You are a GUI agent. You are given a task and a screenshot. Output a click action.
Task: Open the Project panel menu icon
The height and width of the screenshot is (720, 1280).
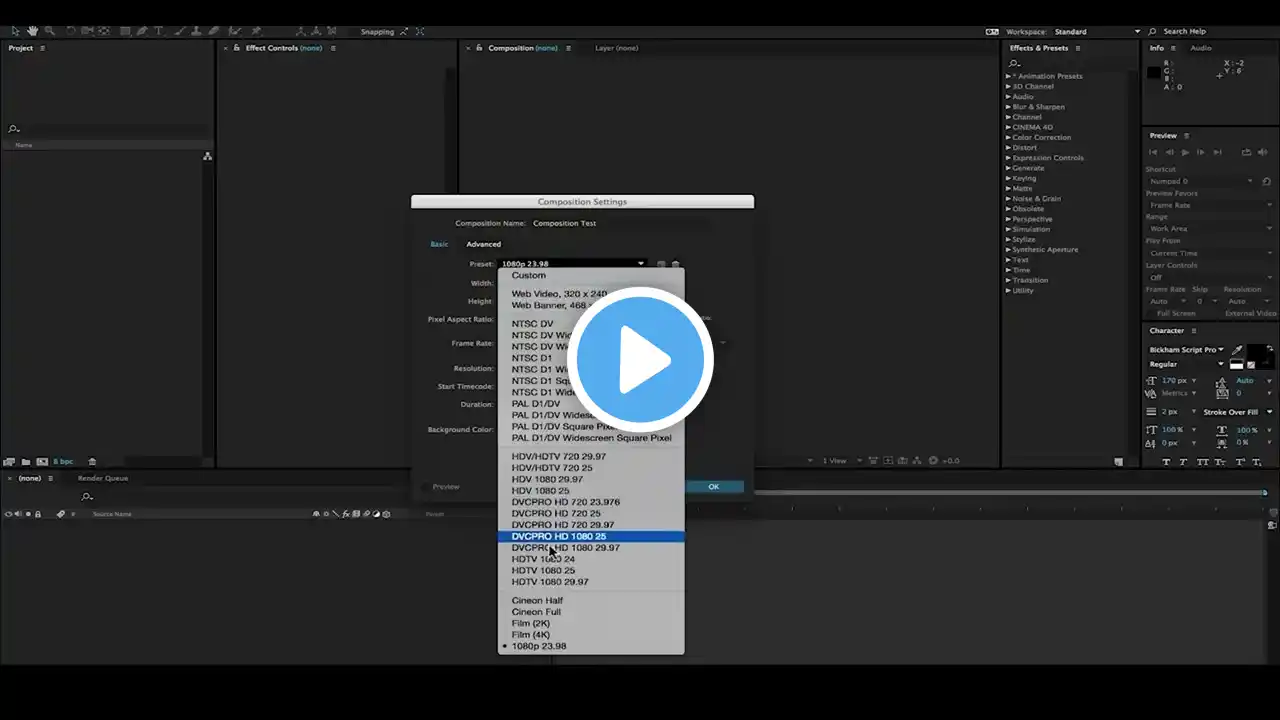pyautogui.click(x=42, y=48)
